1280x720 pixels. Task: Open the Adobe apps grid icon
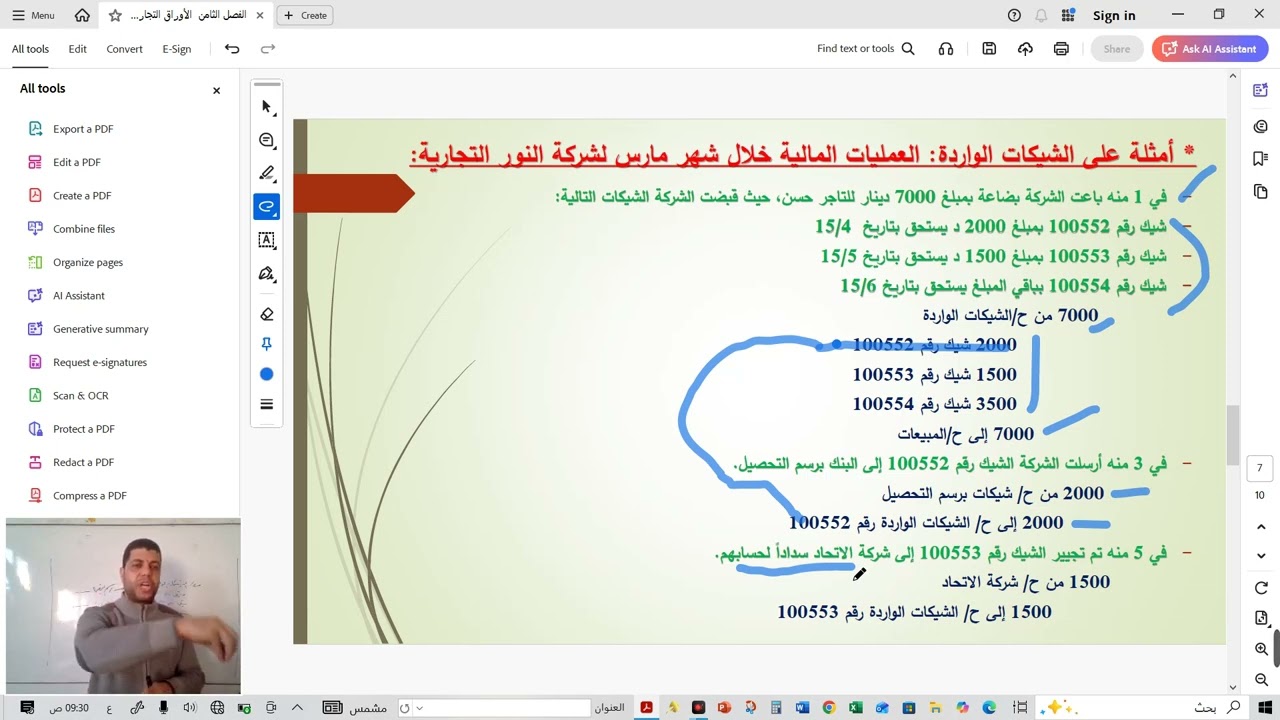click(1068, 15)
